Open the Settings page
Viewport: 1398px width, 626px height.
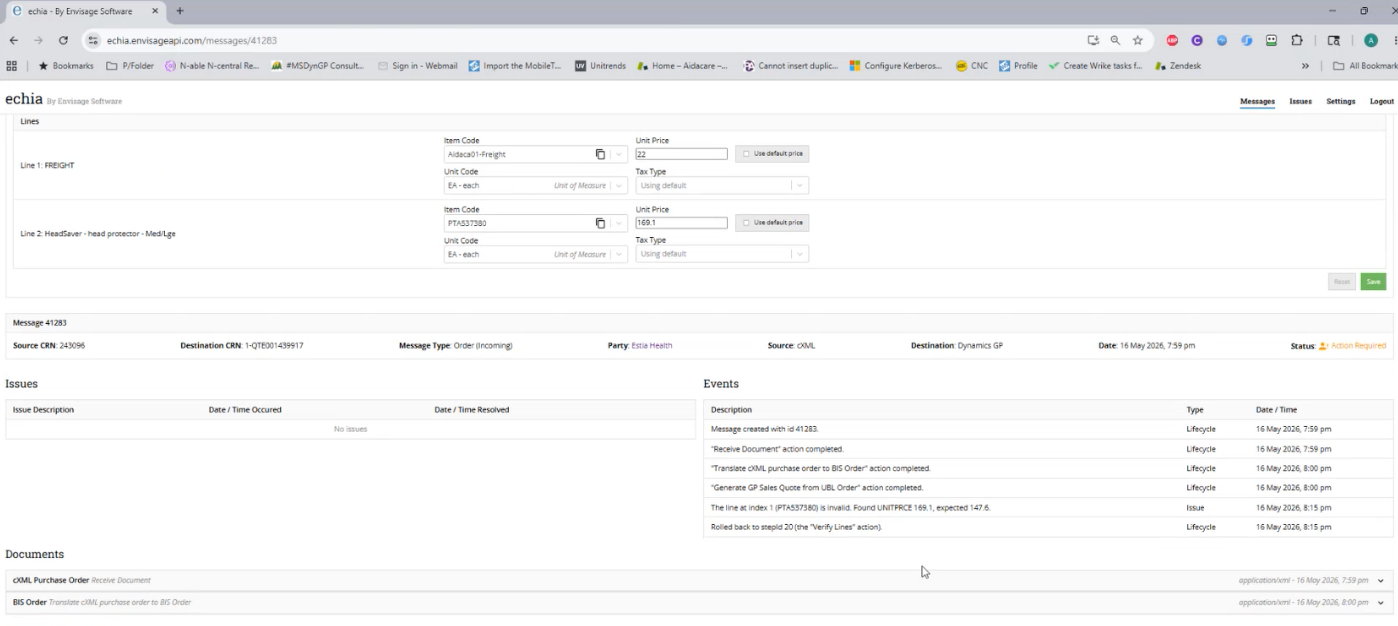click(x=1340, y=101)
